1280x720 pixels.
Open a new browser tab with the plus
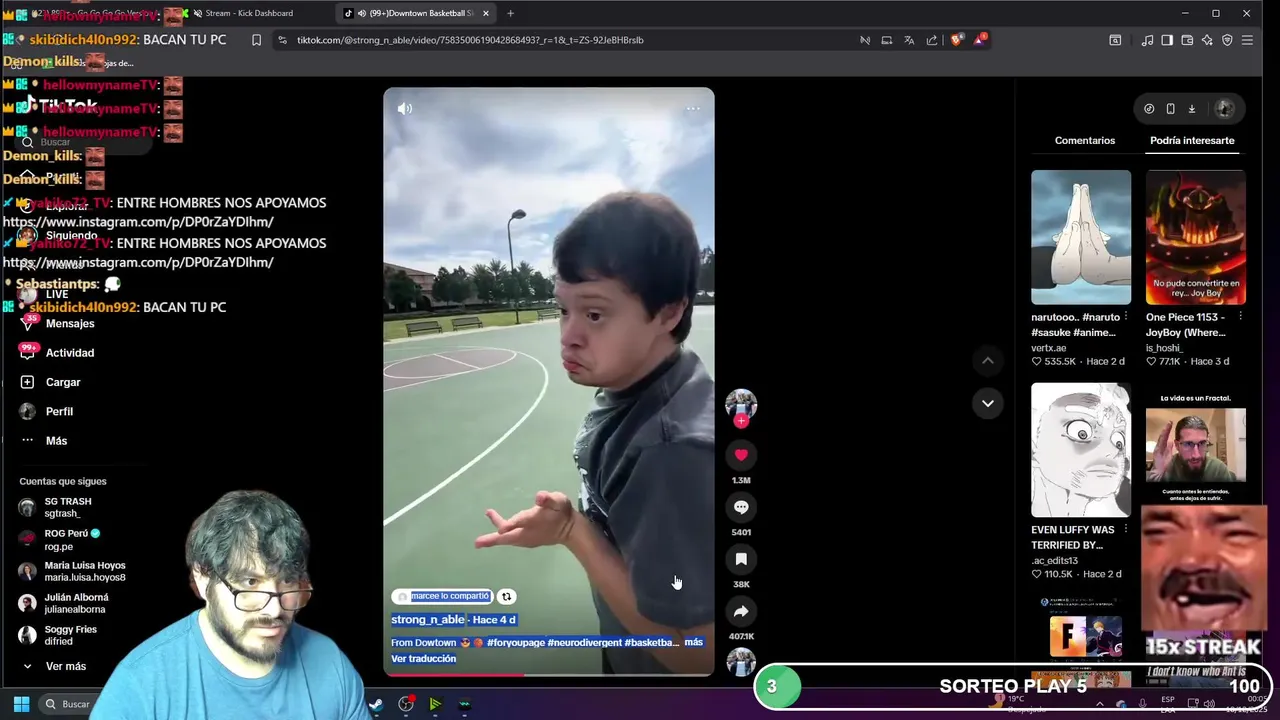tap(510, 13)
